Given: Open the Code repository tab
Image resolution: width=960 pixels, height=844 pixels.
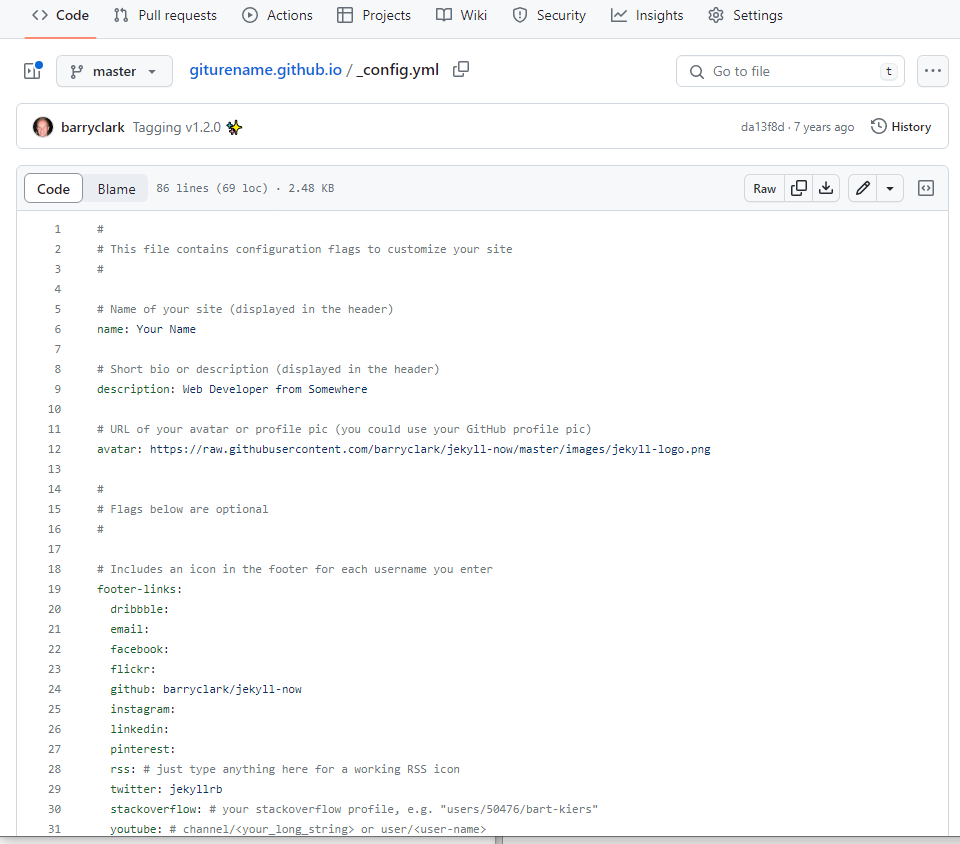Looking at the screenshot, I should coord(60,15).
